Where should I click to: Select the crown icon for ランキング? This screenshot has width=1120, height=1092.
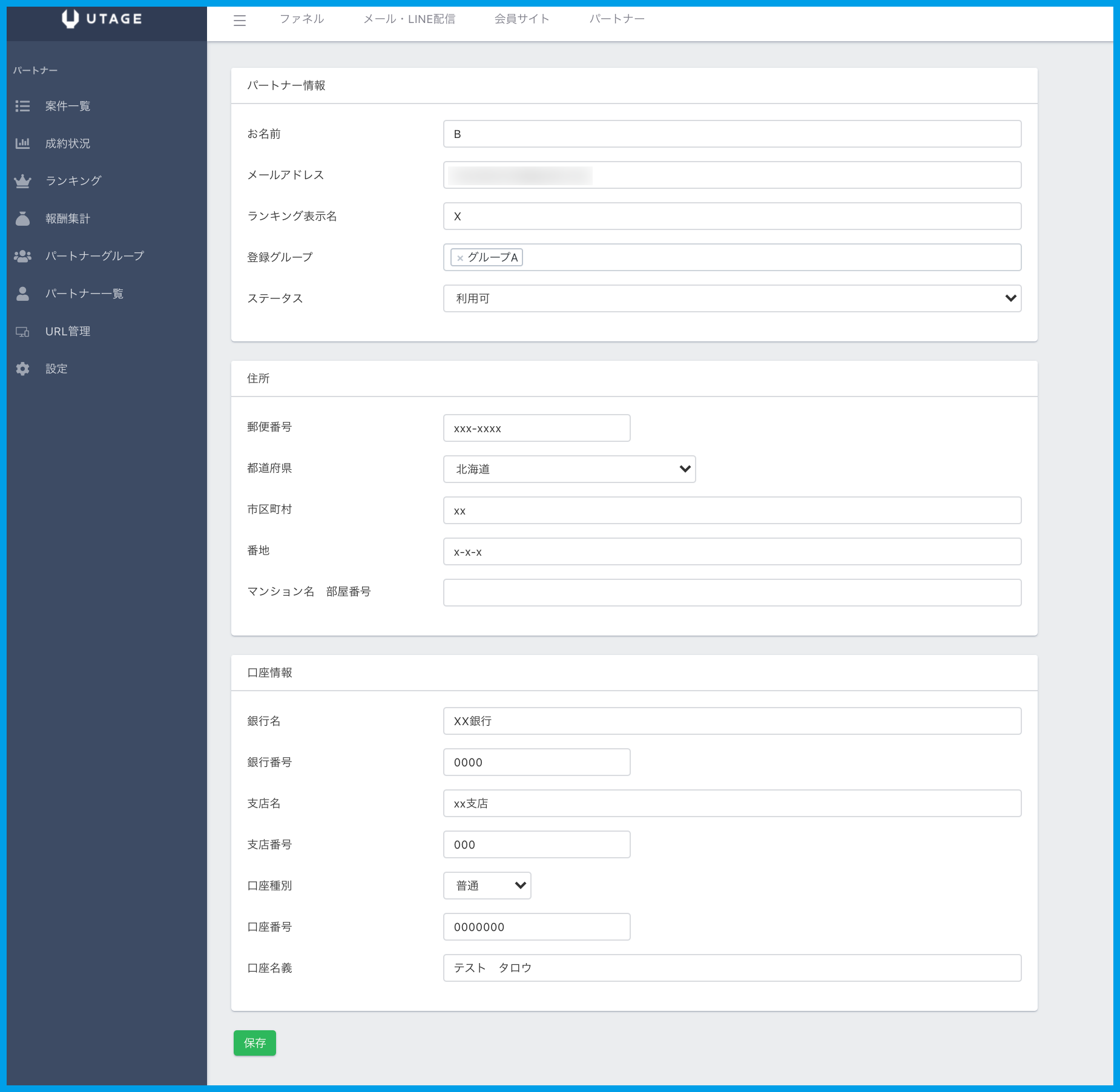click(x=22, y=181)
